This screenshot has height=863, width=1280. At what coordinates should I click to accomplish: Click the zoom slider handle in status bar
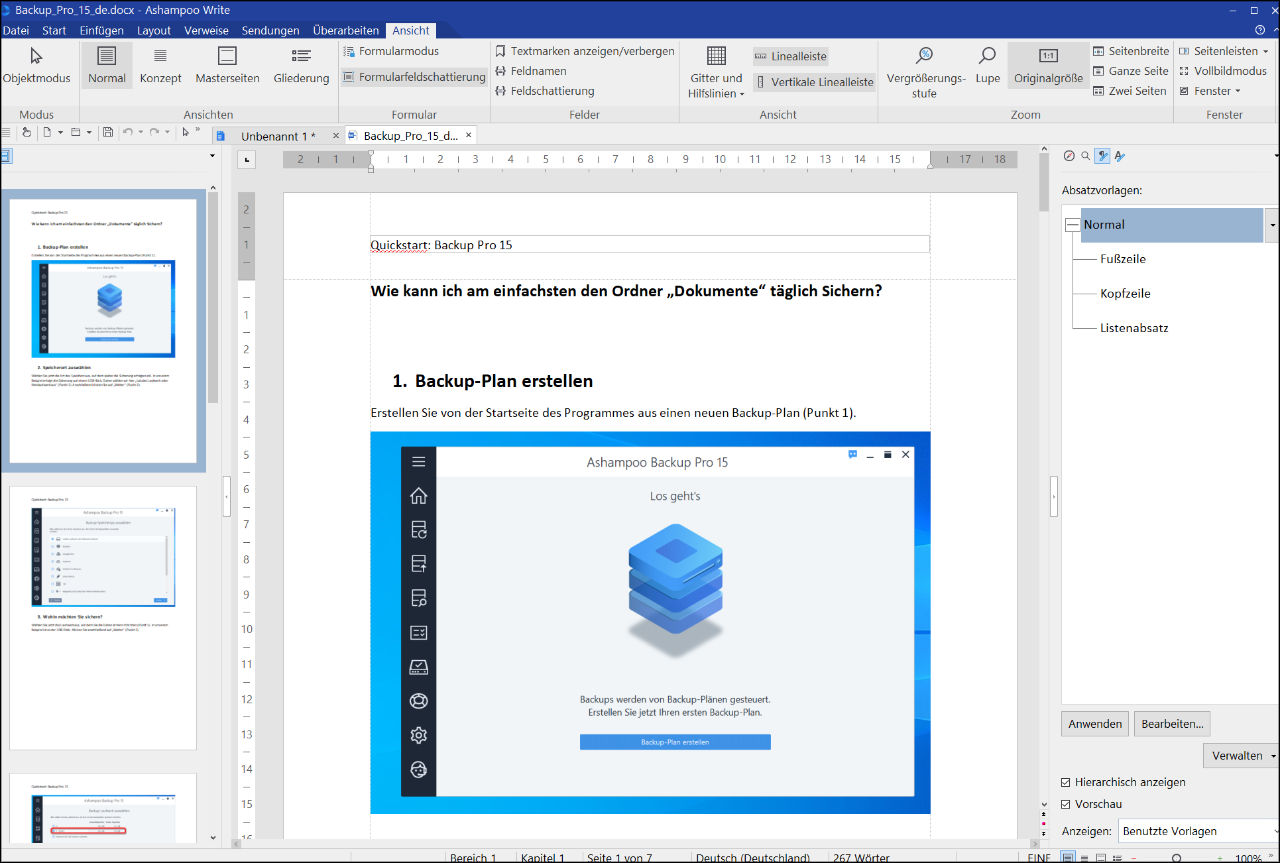(x=1176, y=858)
